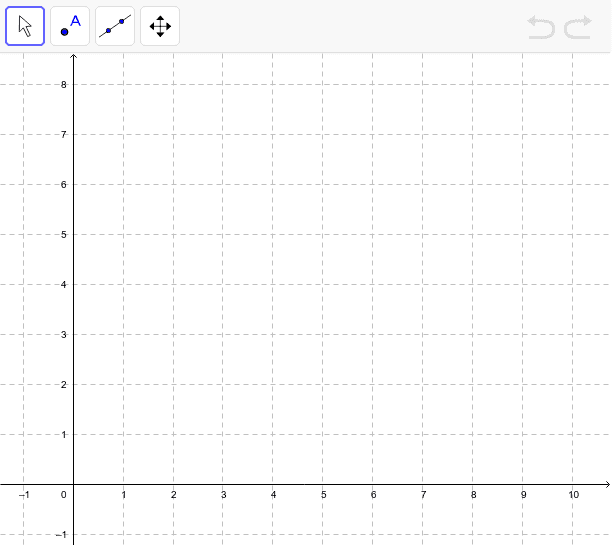The image size is (612, 547).
Task: Click y-axis label 4
Action: pyautogui.click(x=64, y=284)
